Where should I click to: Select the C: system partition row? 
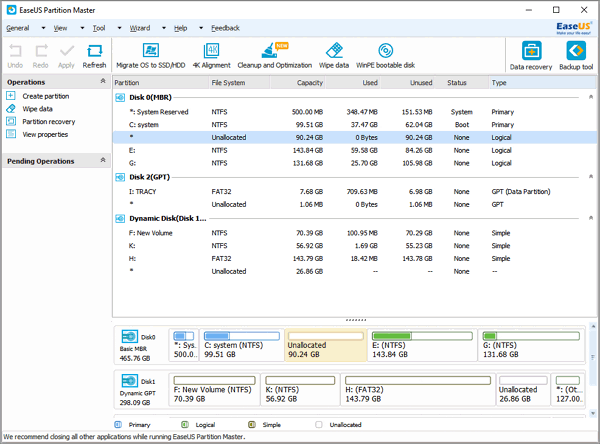pyautogui.click(x=355, y=125)
